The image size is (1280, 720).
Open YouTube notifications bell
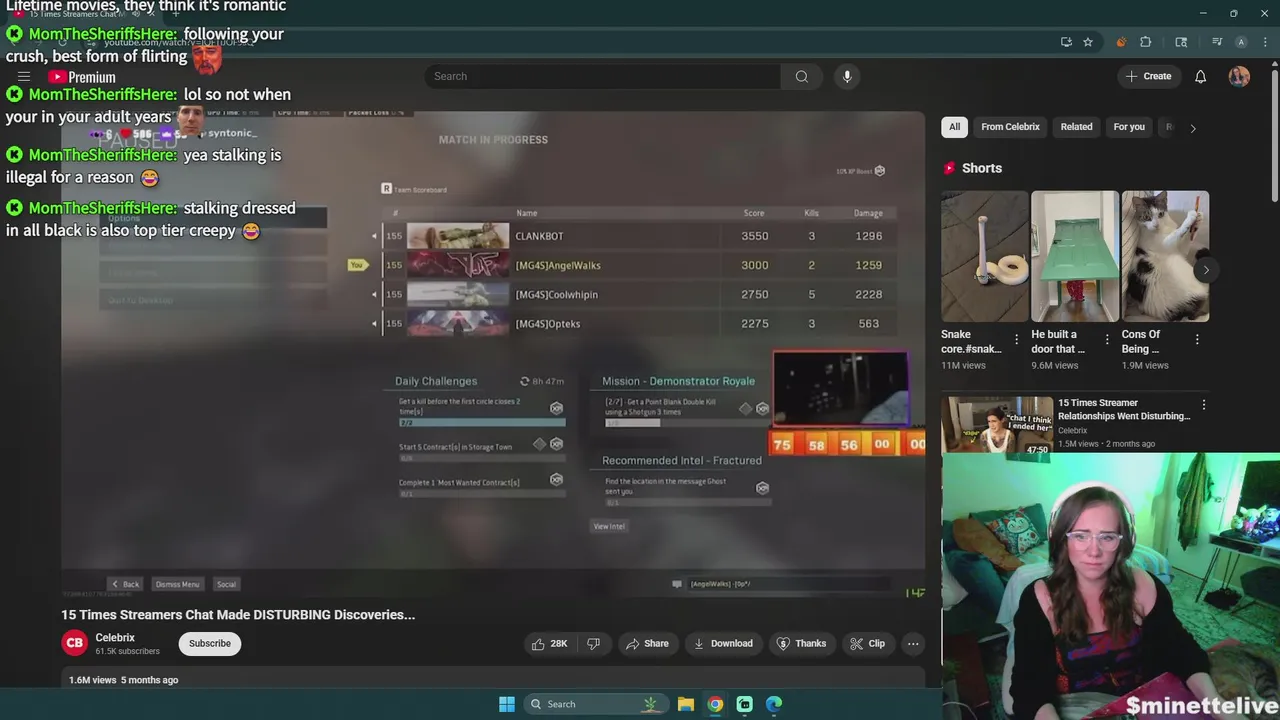(x=1200, y=76)
